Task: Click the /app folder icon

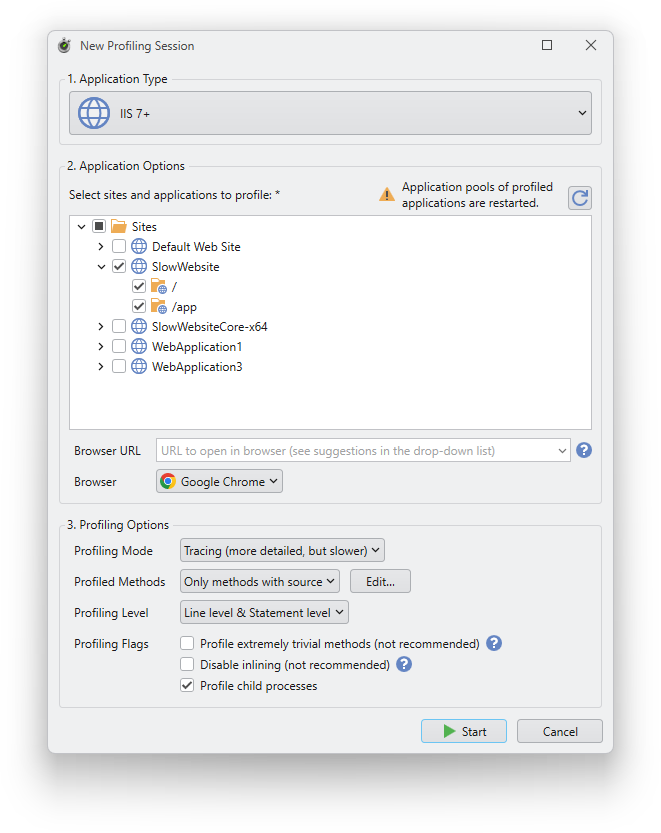Action: tap(159, 307)
